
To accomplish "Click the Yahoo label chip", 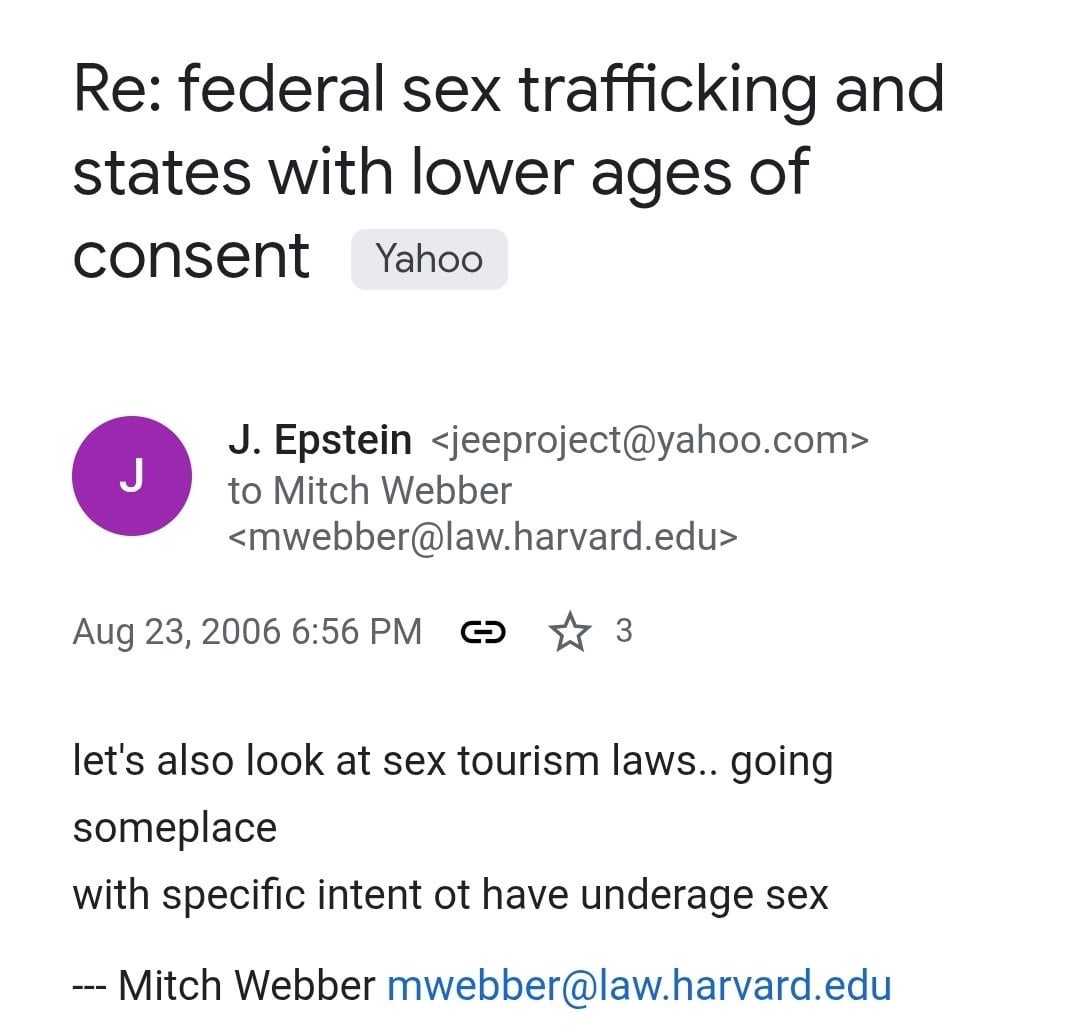I will (429, 260).
